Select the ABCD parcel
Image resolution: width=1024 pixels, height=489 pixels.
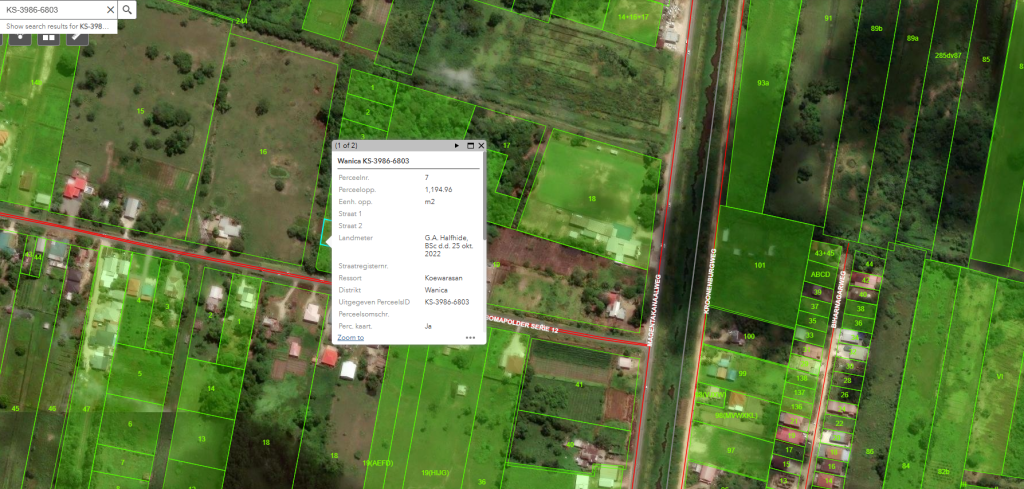click(x=820, y=274)
